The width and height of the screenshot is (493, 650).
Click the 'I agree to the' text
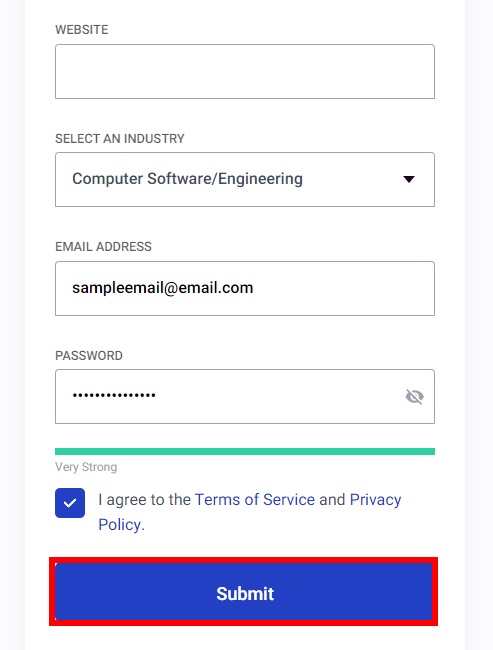(x=144, y=500)
